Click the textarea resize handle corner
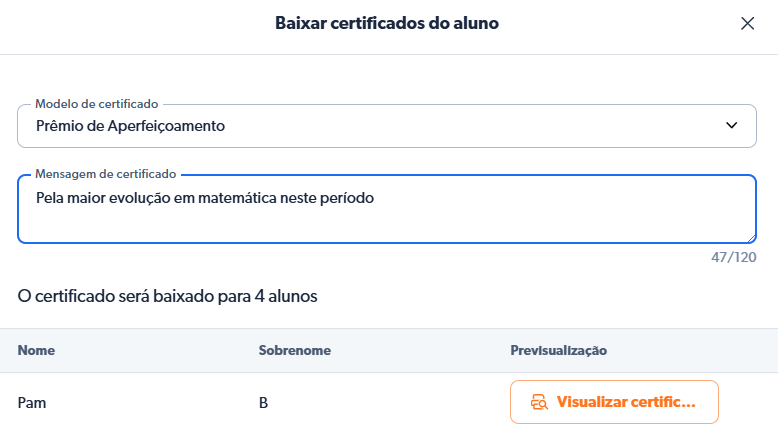 (x=751, y=237)
